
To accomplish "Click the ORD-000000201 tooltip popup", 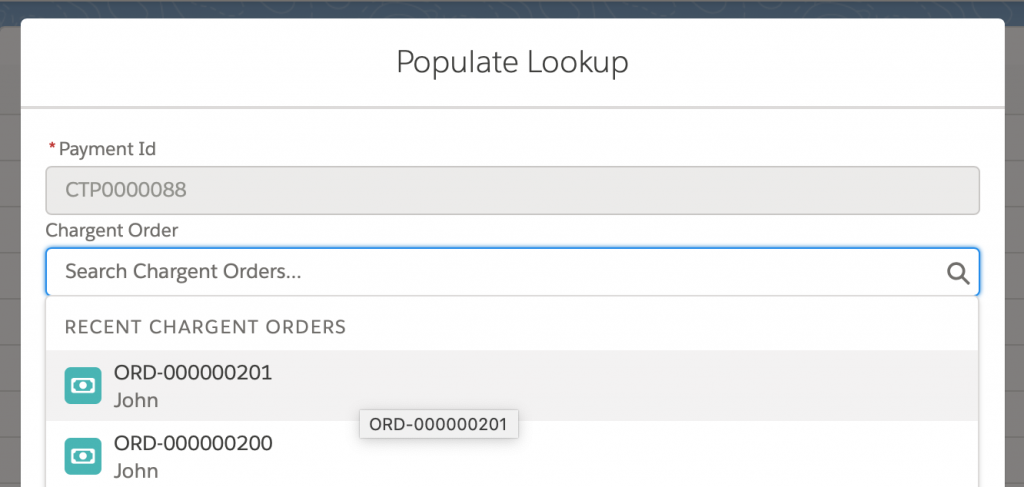I will (x=438, y=424).
